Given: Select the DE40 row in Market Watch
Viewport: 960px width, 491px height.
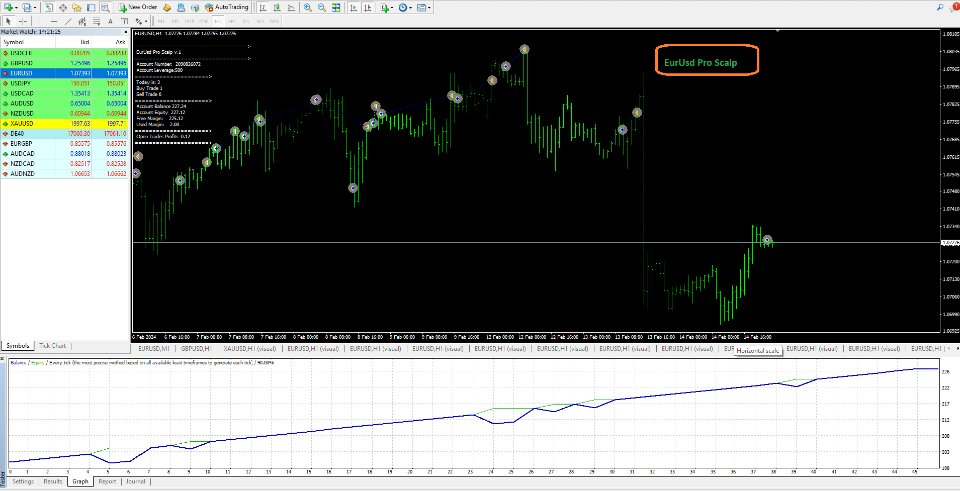Looking at the screenshot, I should tap(64, 133).
